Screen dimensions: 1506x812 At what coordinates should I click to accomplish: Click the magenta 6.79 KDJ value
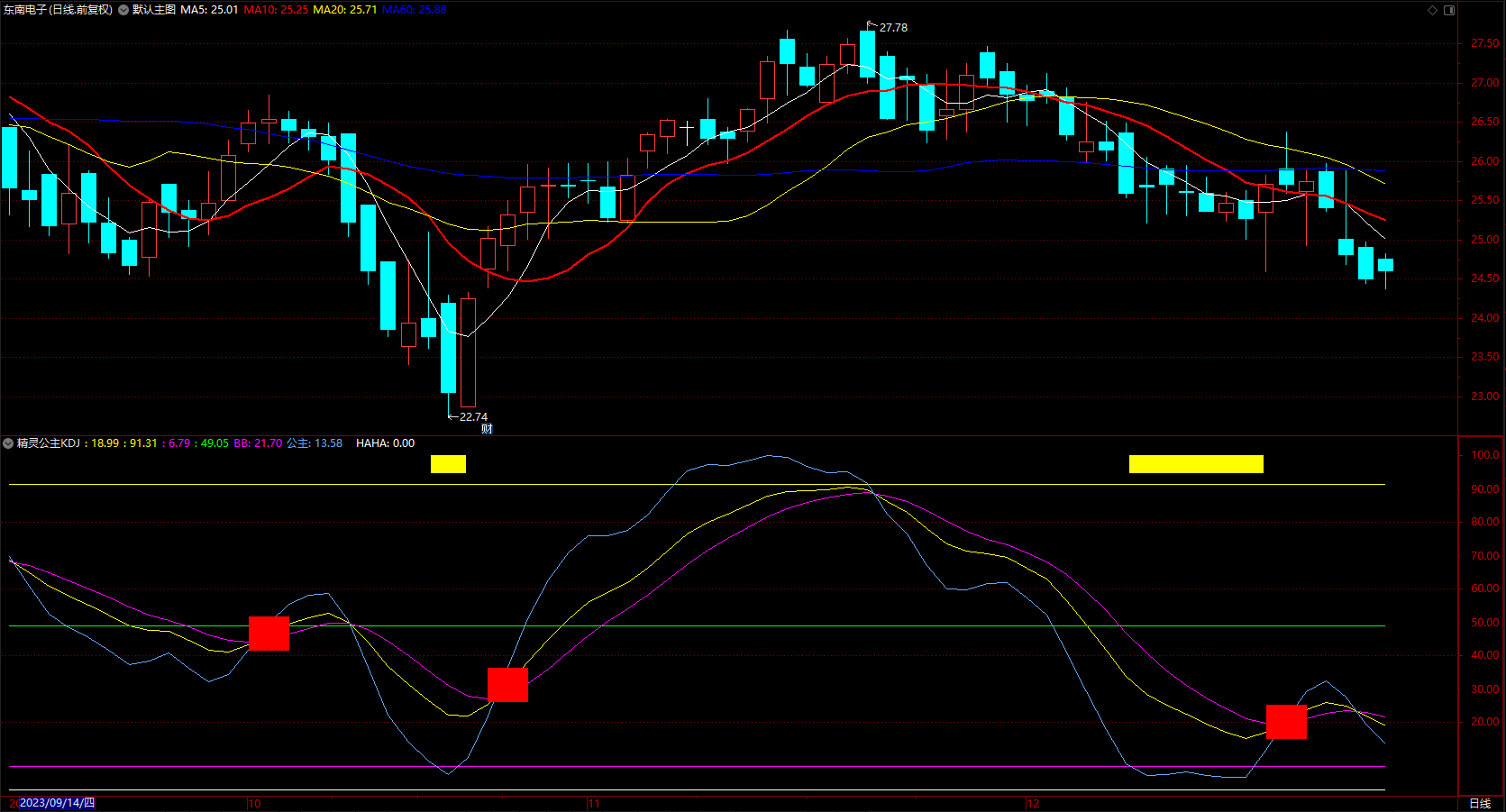[179, 443]
